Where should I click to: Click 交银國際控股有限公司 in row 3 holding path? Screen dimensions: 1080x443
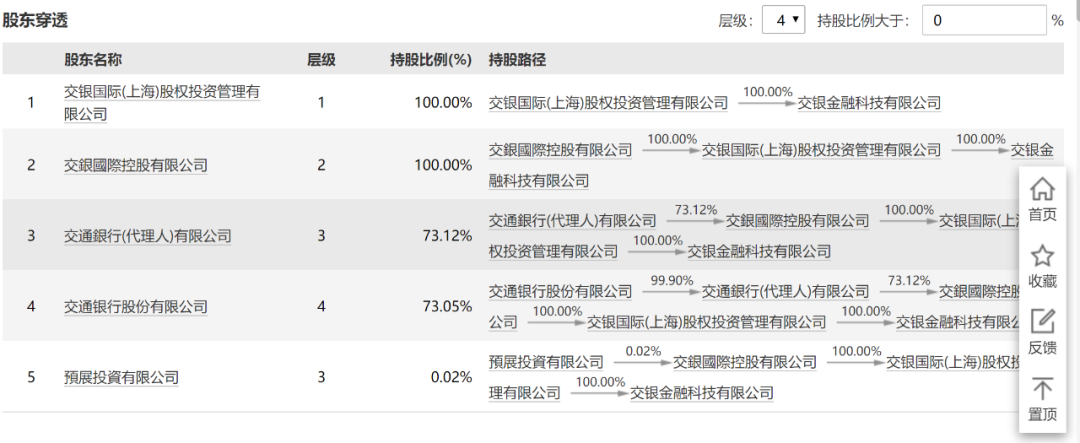pyautogui.click(x=798, y=220)
